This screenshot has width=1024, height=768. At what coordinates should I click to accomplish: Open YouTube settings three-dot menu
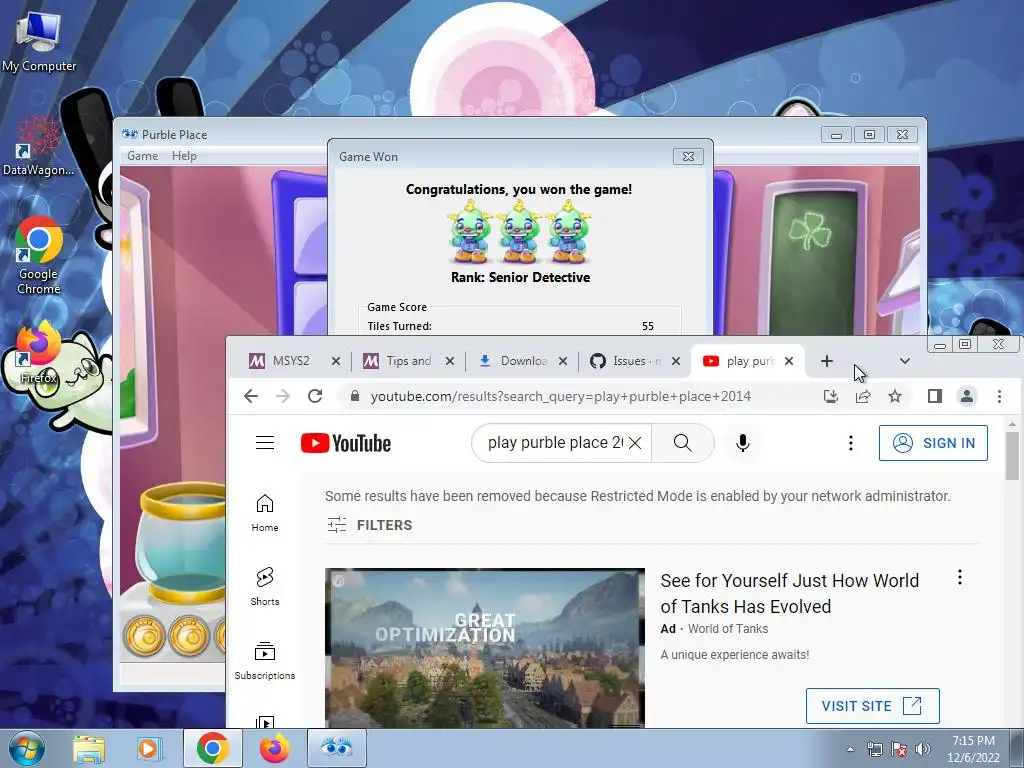click(x=850, y=443)
